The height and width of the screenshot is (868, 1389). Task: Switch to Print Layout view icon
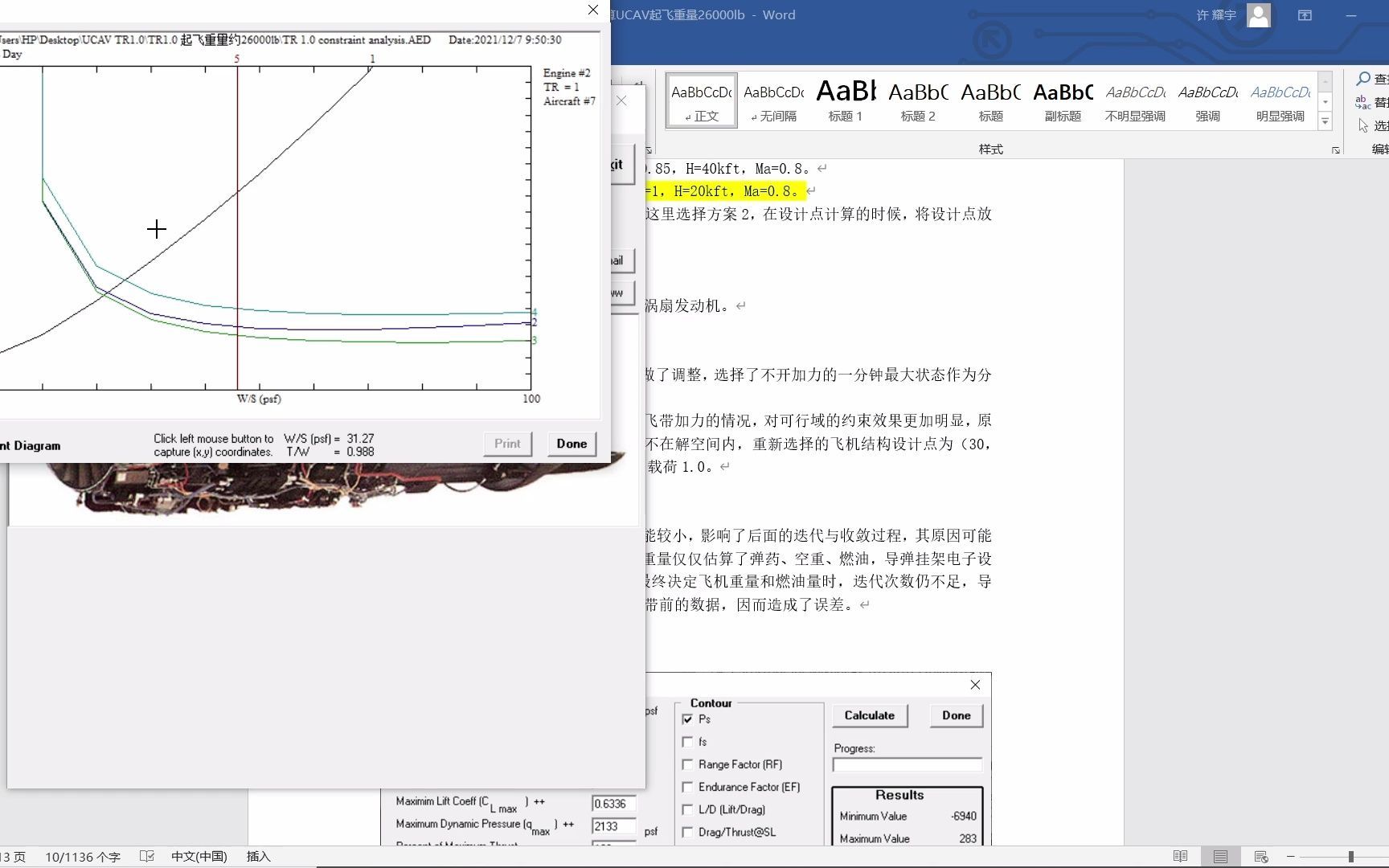1220,857
